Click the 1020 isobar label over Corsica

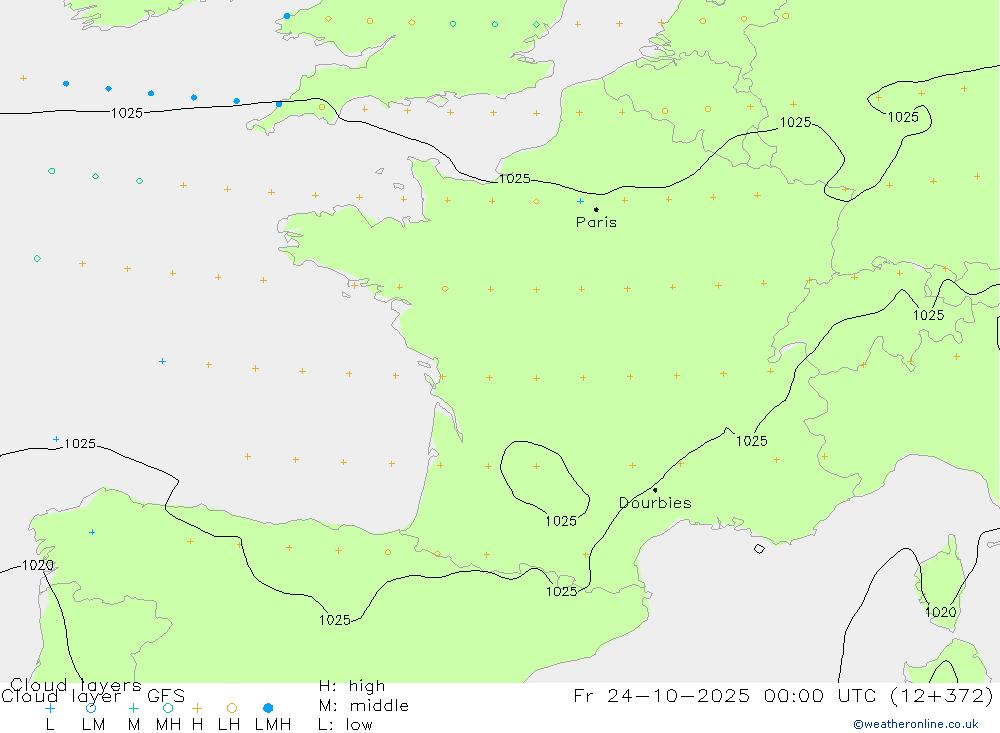pyautogui.click(x=941, y=612)
